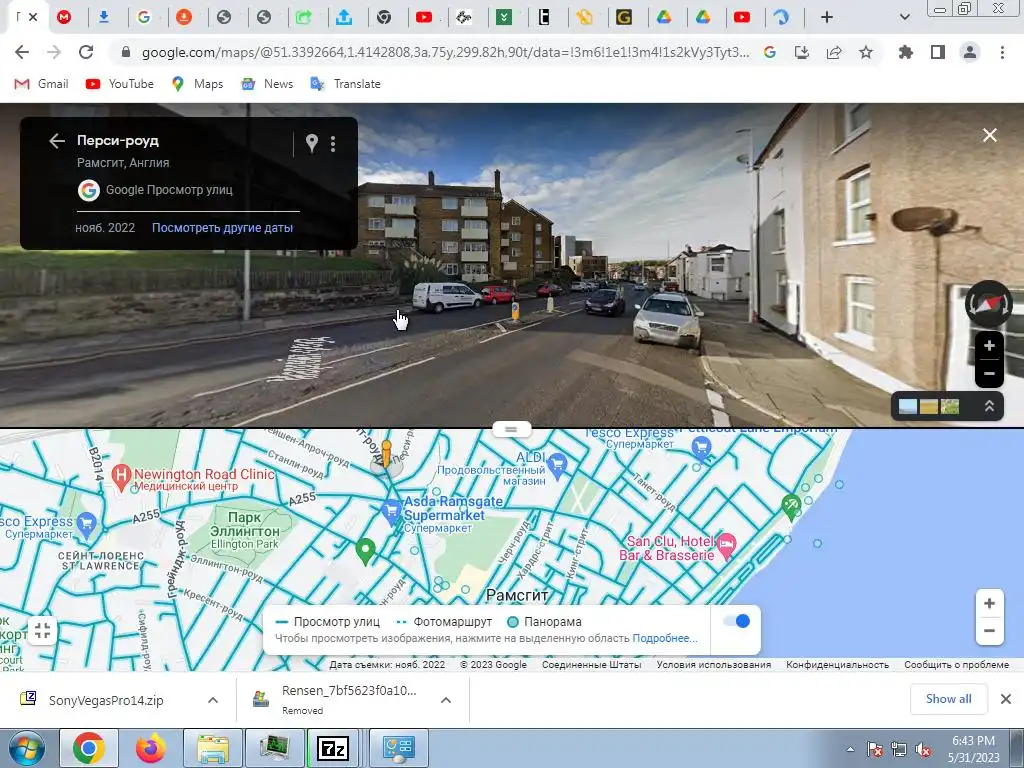This screenshot has width=1024, height=768.
Task: Open Chrome three-dot menu
Action: pyautogui.click(x=1002, y=52)
